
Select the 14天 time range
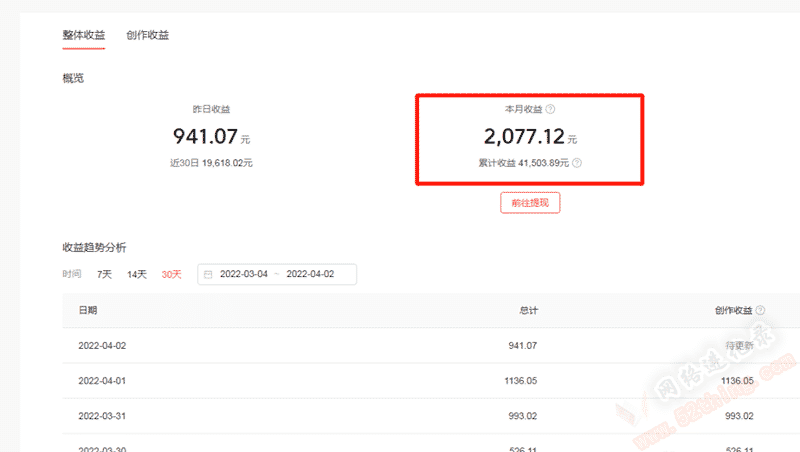tap(137, 274)
